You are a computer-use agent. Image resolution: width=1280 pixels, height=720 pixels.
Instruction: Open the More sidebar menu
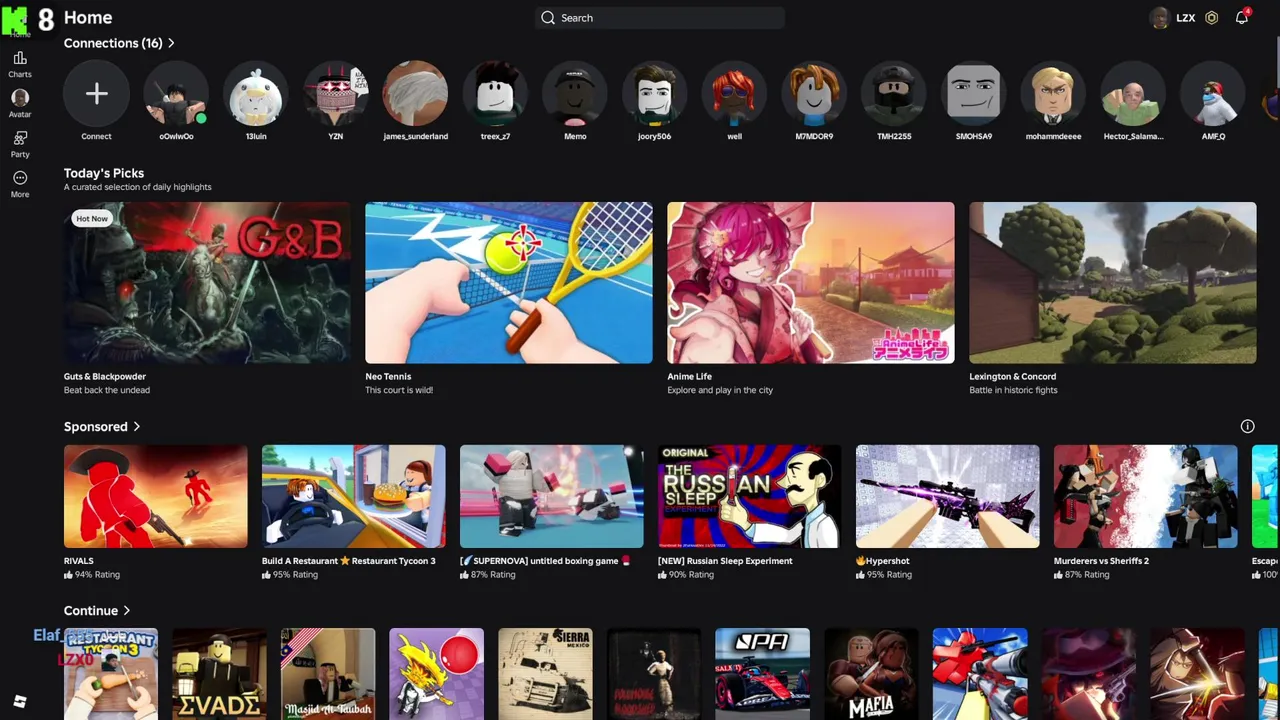point(20,184)
